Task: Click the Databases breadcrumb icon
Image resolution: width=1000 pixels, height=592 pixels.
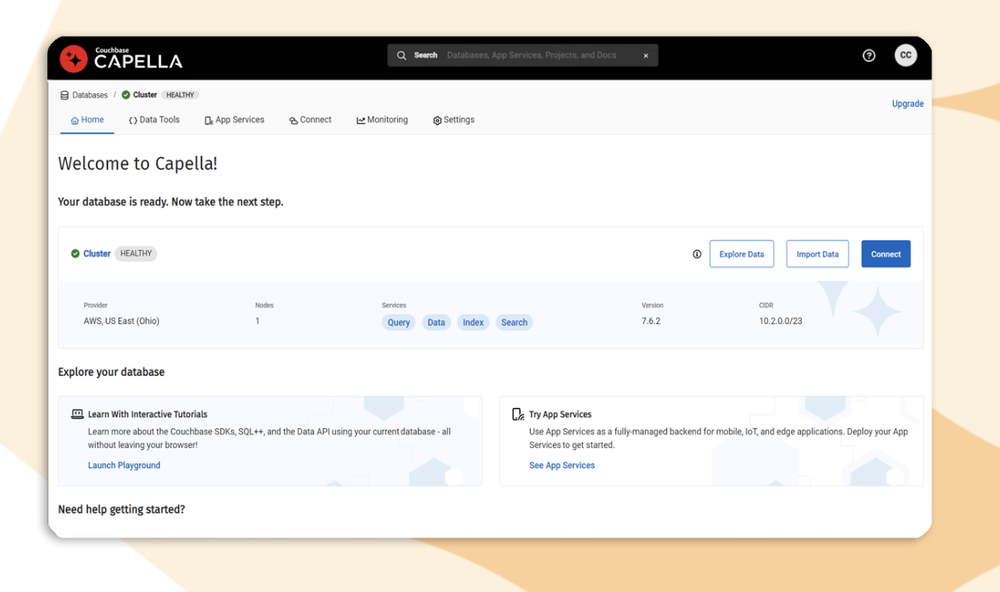Action: 62,95
